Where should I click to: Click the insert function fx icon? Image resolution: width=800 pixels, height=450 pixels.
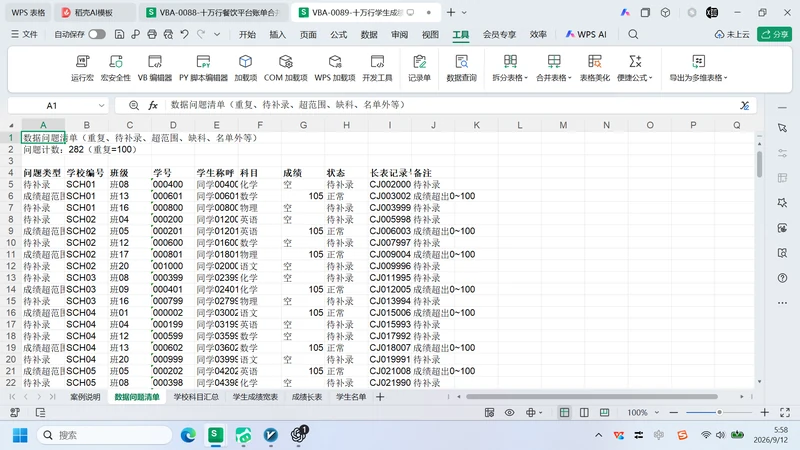[x=153, y=105]
